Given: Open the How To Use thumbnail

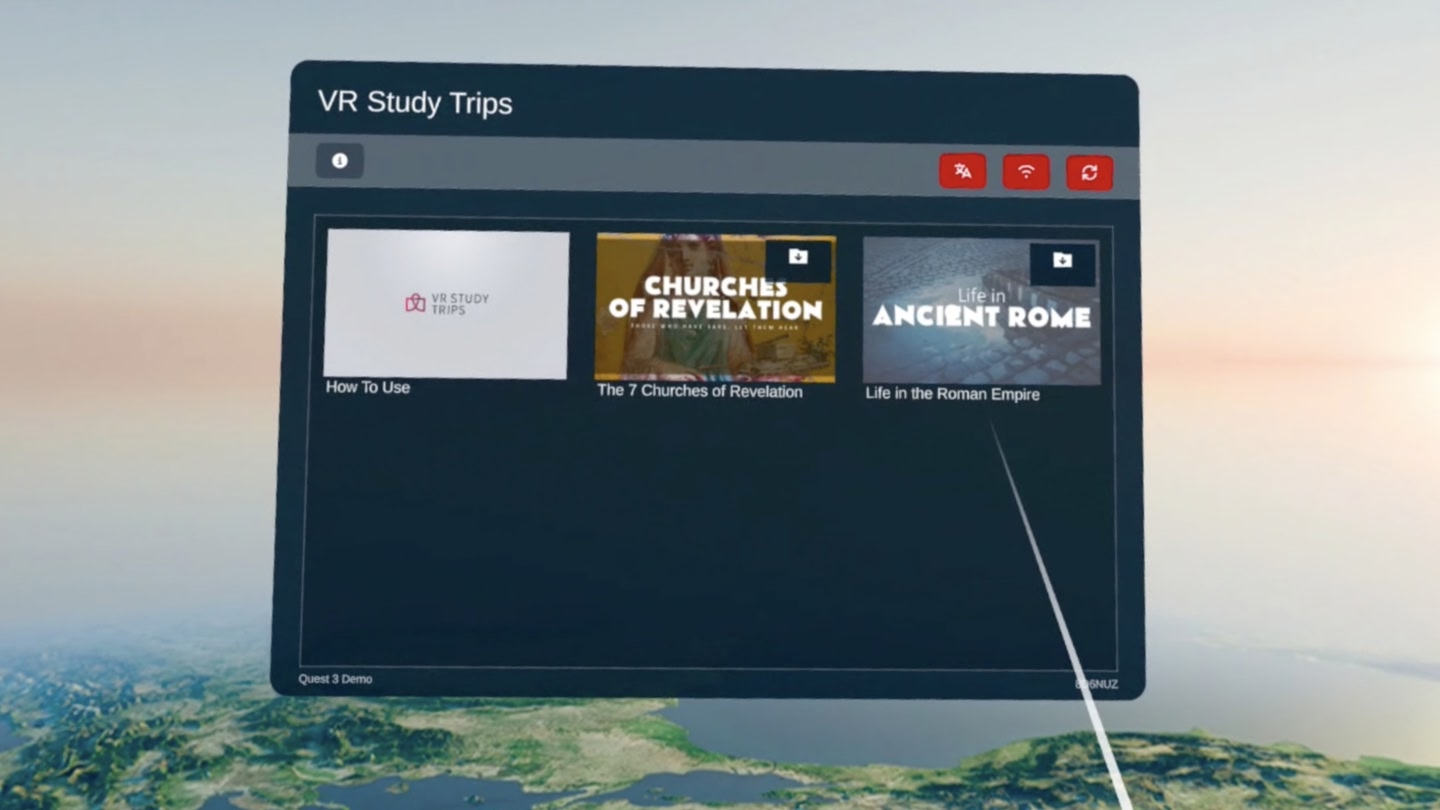Looking at the screenshot, I should pyautogui.click(x=446, y=304).
